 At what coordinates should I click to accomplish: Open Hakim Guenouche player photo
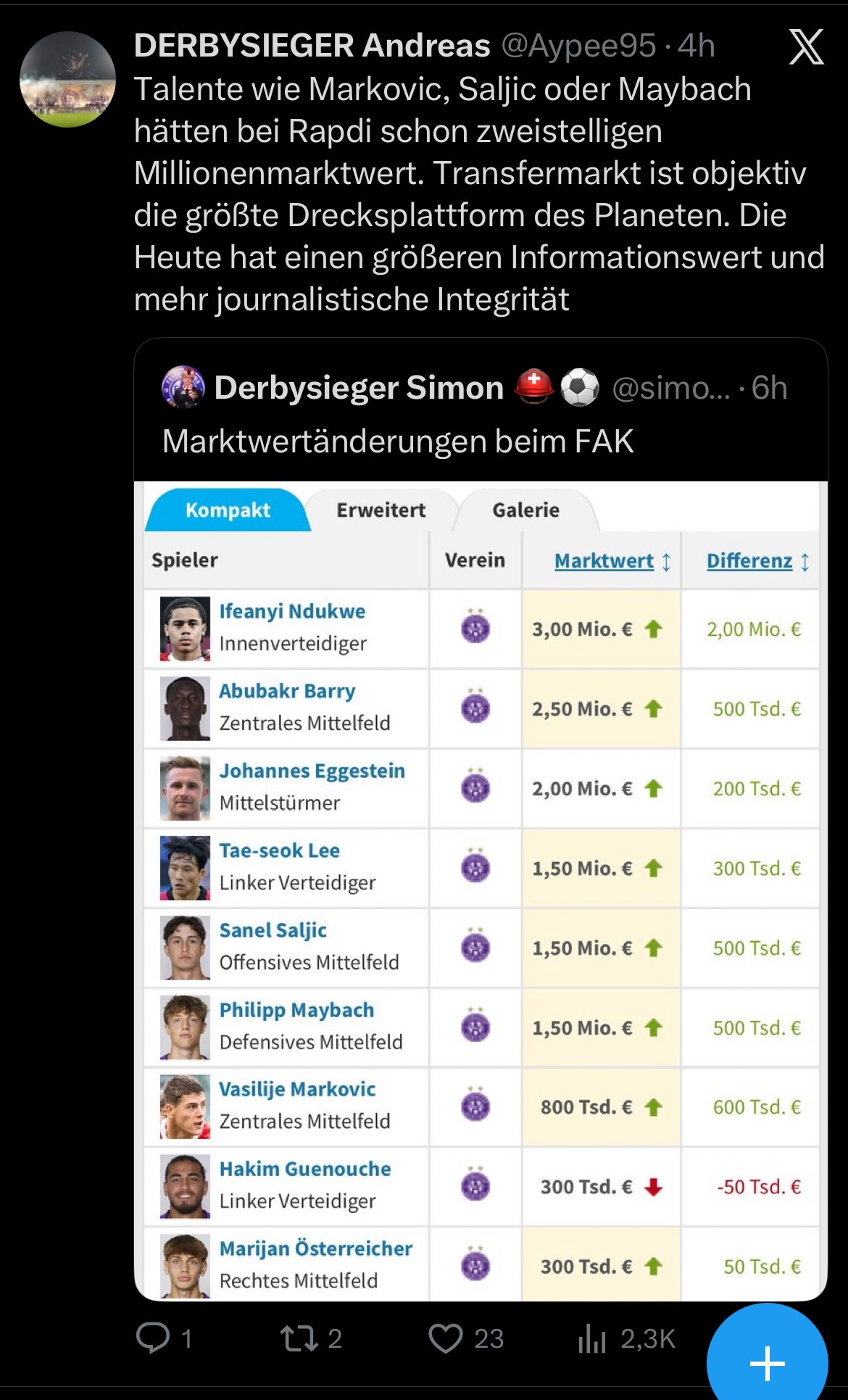(x=185, y=1186)
